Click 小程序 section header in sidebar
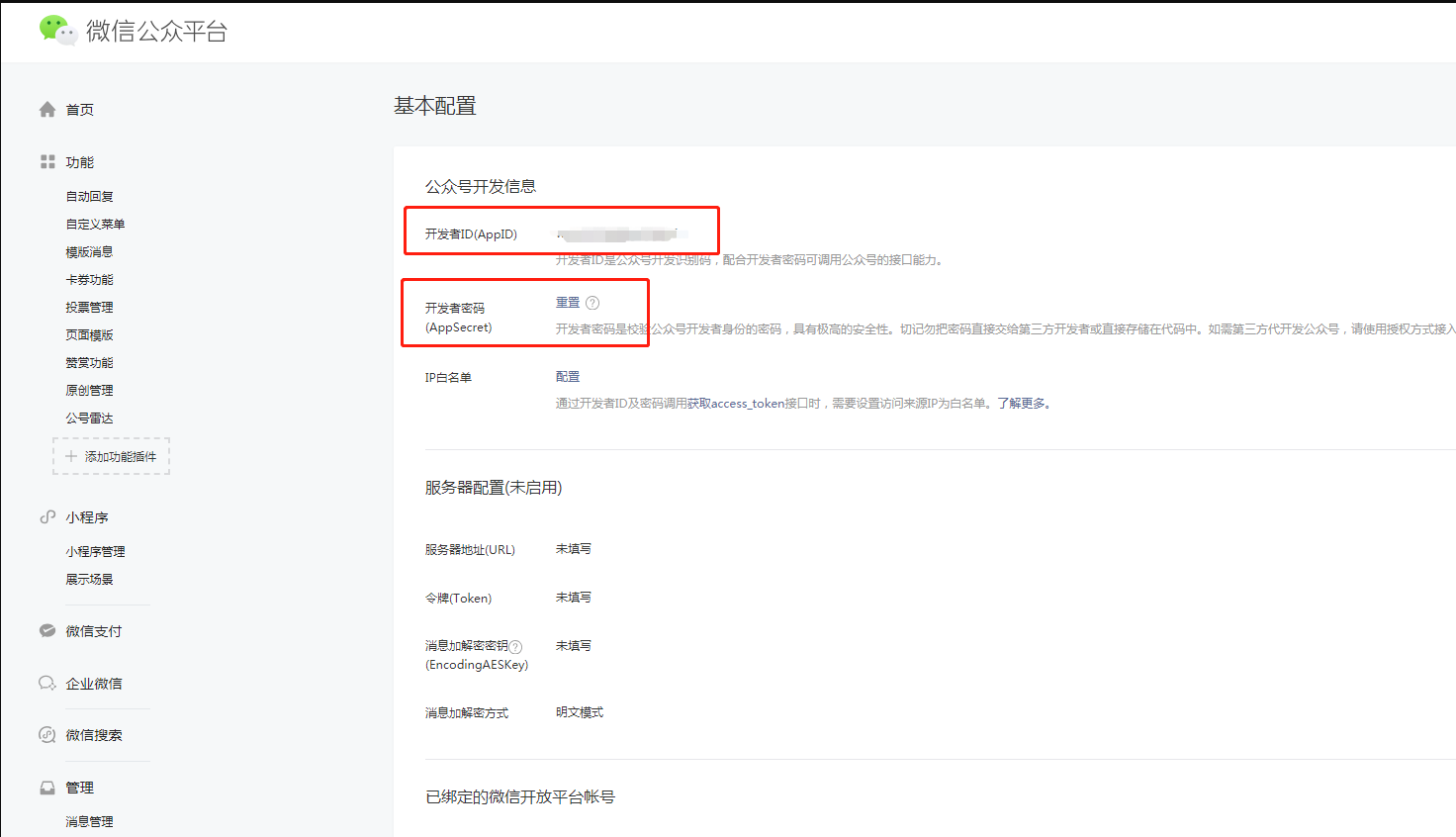 pos(87,517)
